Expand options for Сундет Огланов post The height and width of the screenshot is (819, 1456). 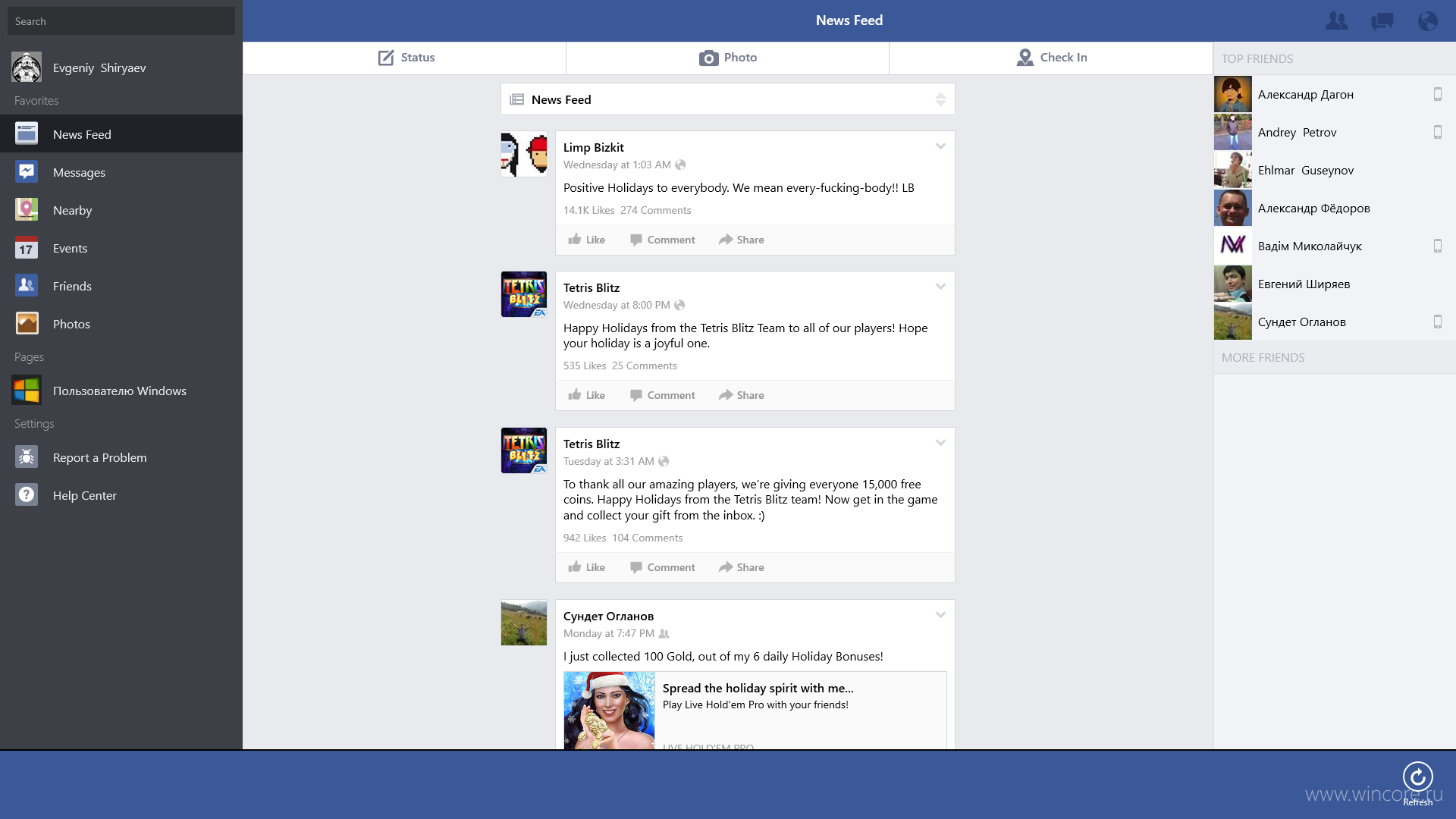click(940, 615)
